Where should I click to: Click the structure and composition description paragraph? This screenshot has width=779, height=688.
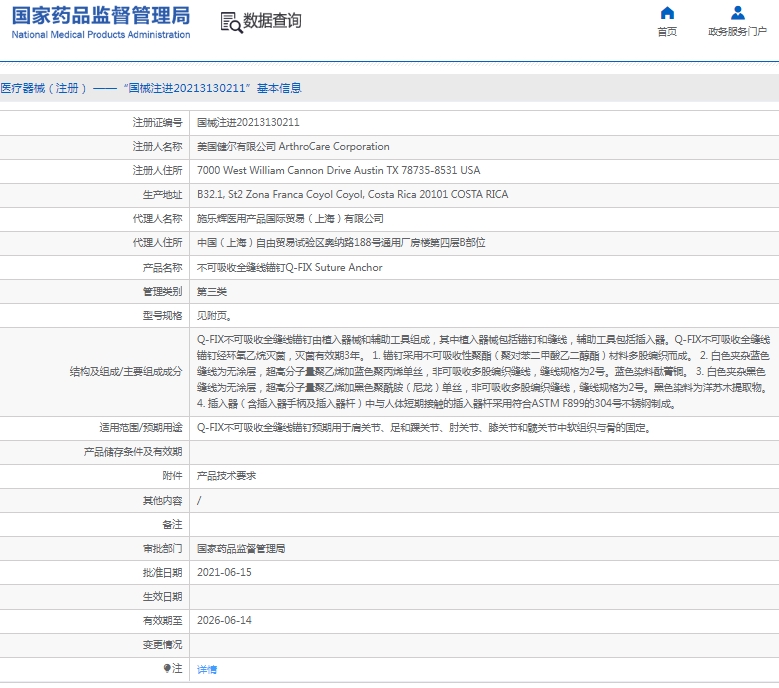tap(483, 372)
